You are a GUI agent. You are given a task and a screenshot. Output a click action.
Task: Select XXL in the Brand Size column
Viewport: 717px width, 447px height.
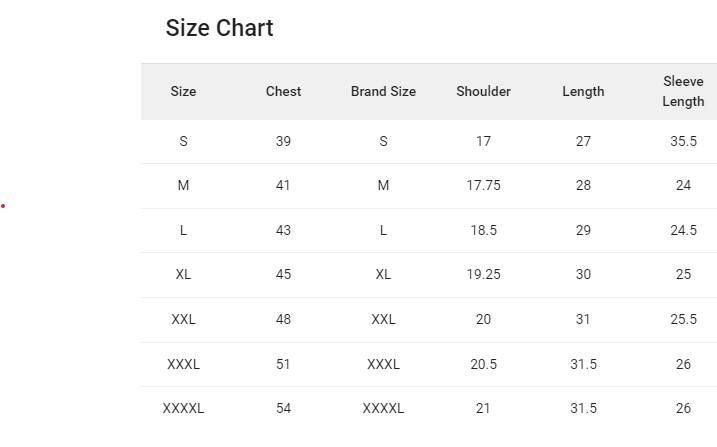383,319
